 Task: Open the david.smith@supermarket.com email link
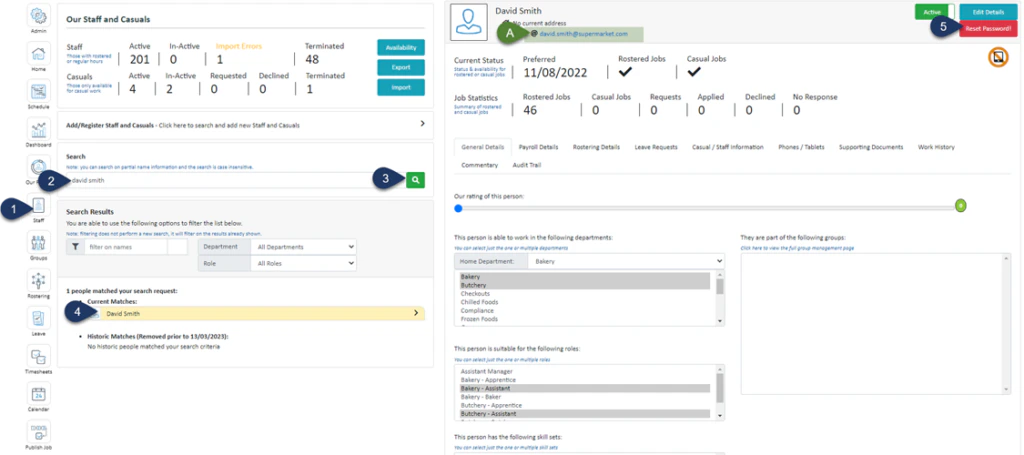pos(583,34)
